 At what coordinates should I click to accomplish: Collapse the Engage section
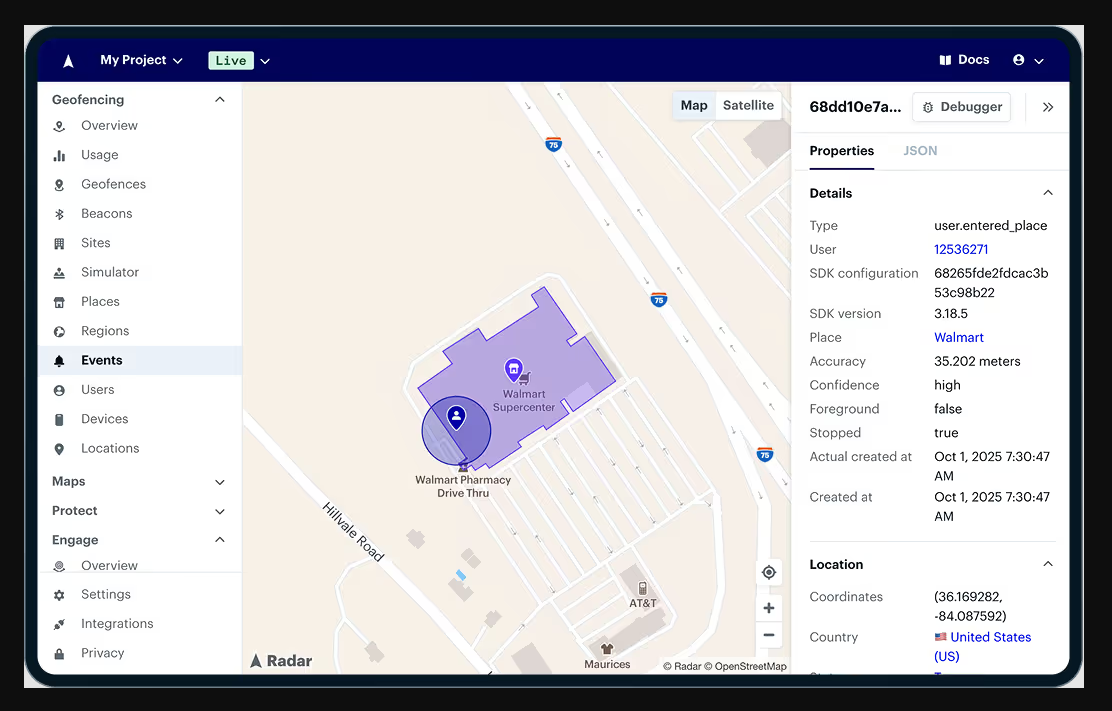220,540
